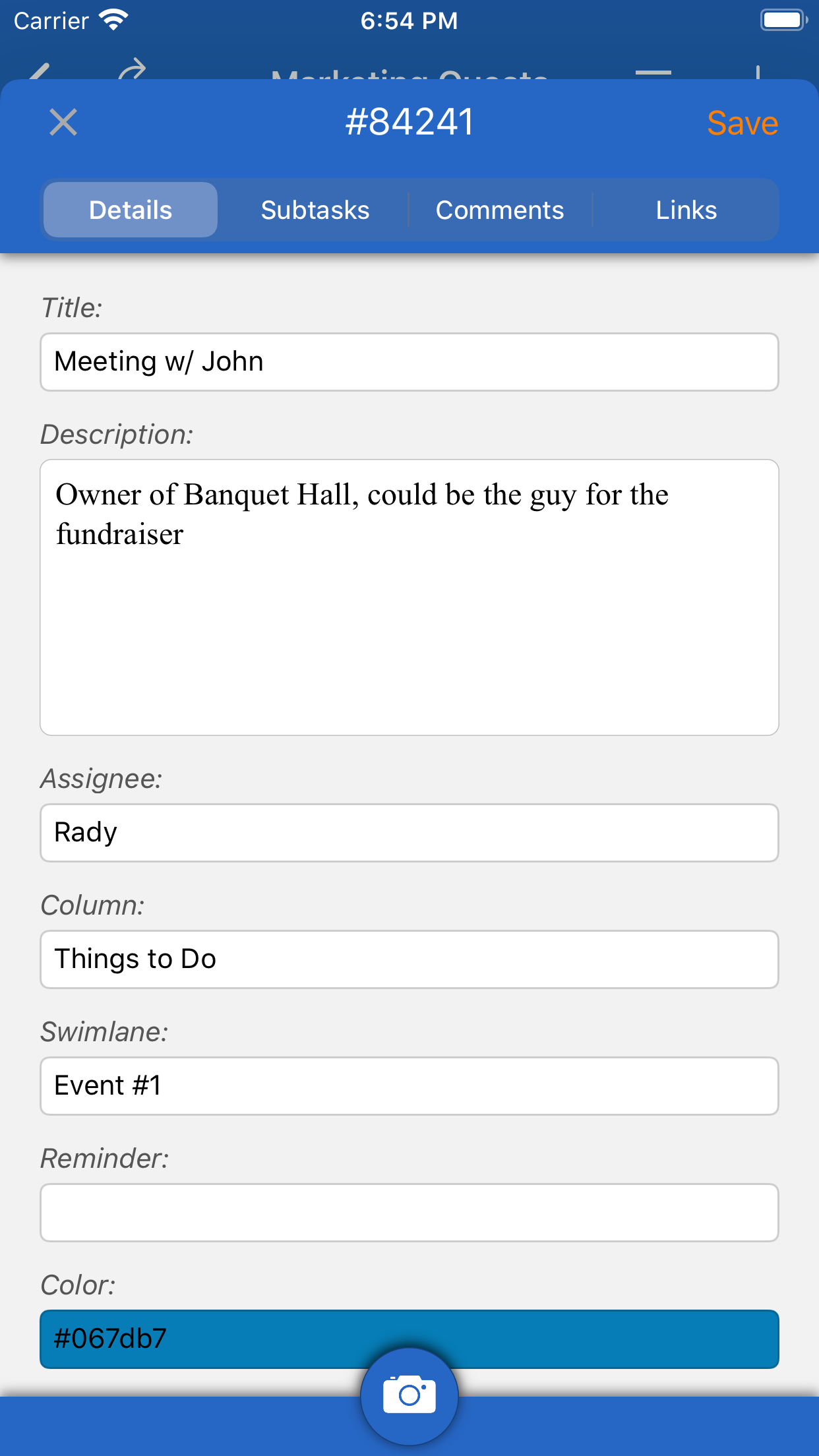
Task: Tap the #84241 card number heading
Action: (x=409, y=123)
